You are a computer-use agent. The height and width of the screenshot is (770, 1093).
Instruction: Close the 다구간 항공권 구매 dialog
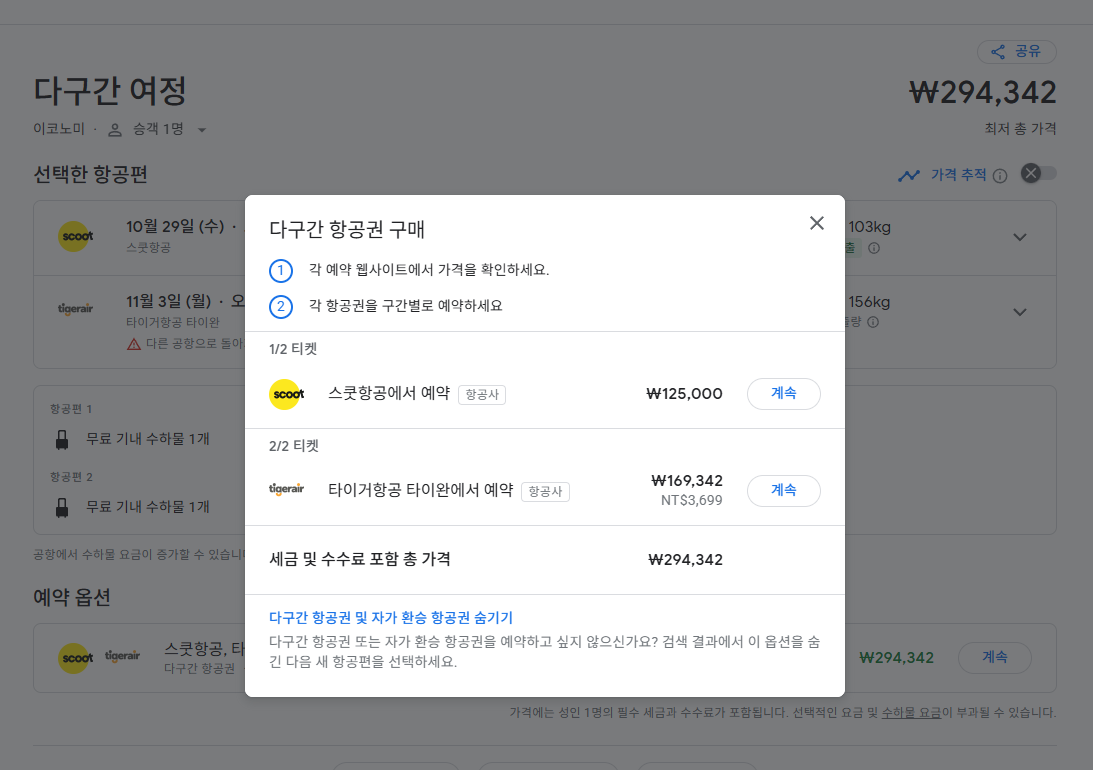[x=816, y=223]
